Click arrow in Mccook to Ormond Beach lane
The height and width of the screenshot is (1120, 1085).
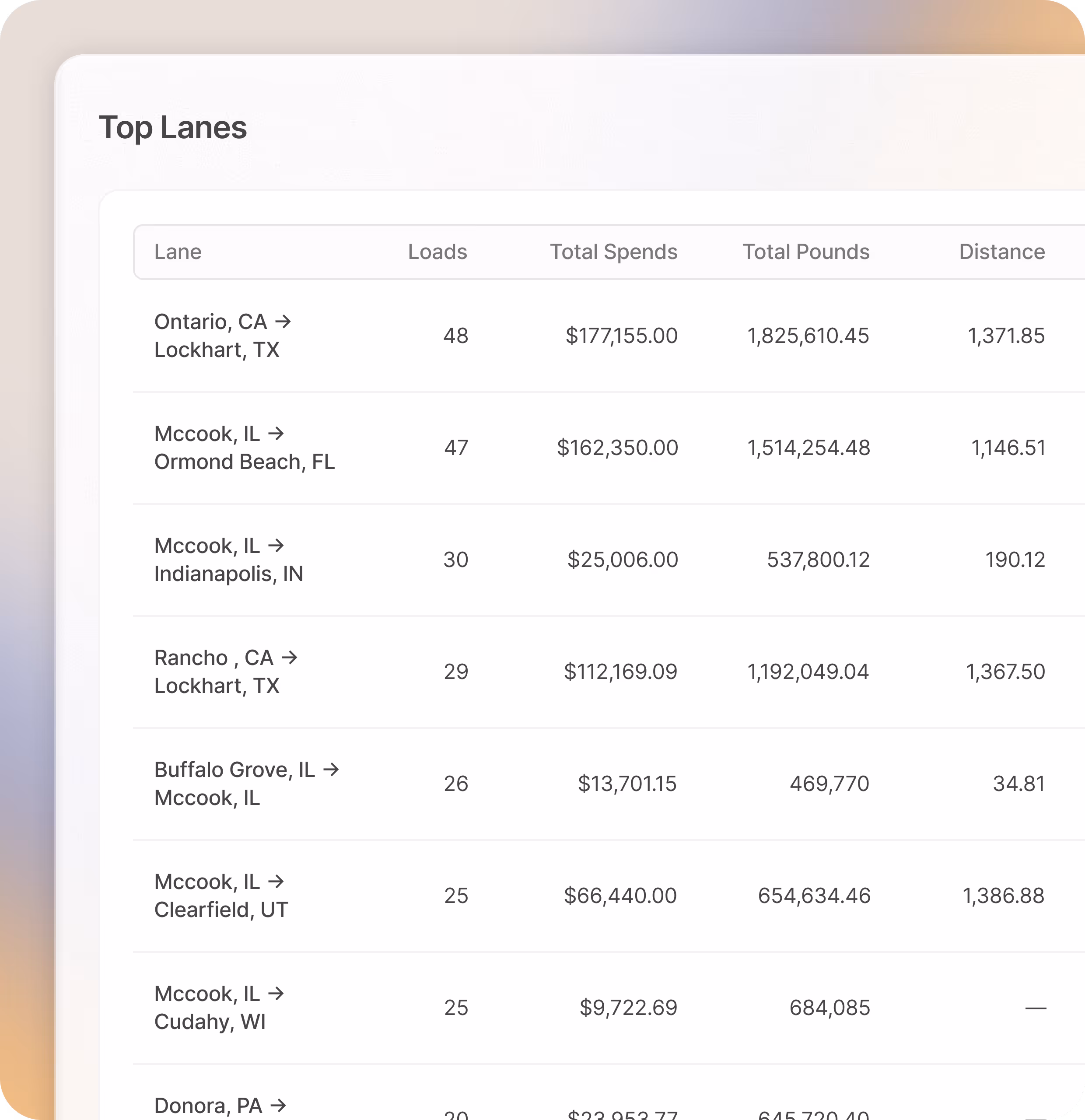[276, 434]
